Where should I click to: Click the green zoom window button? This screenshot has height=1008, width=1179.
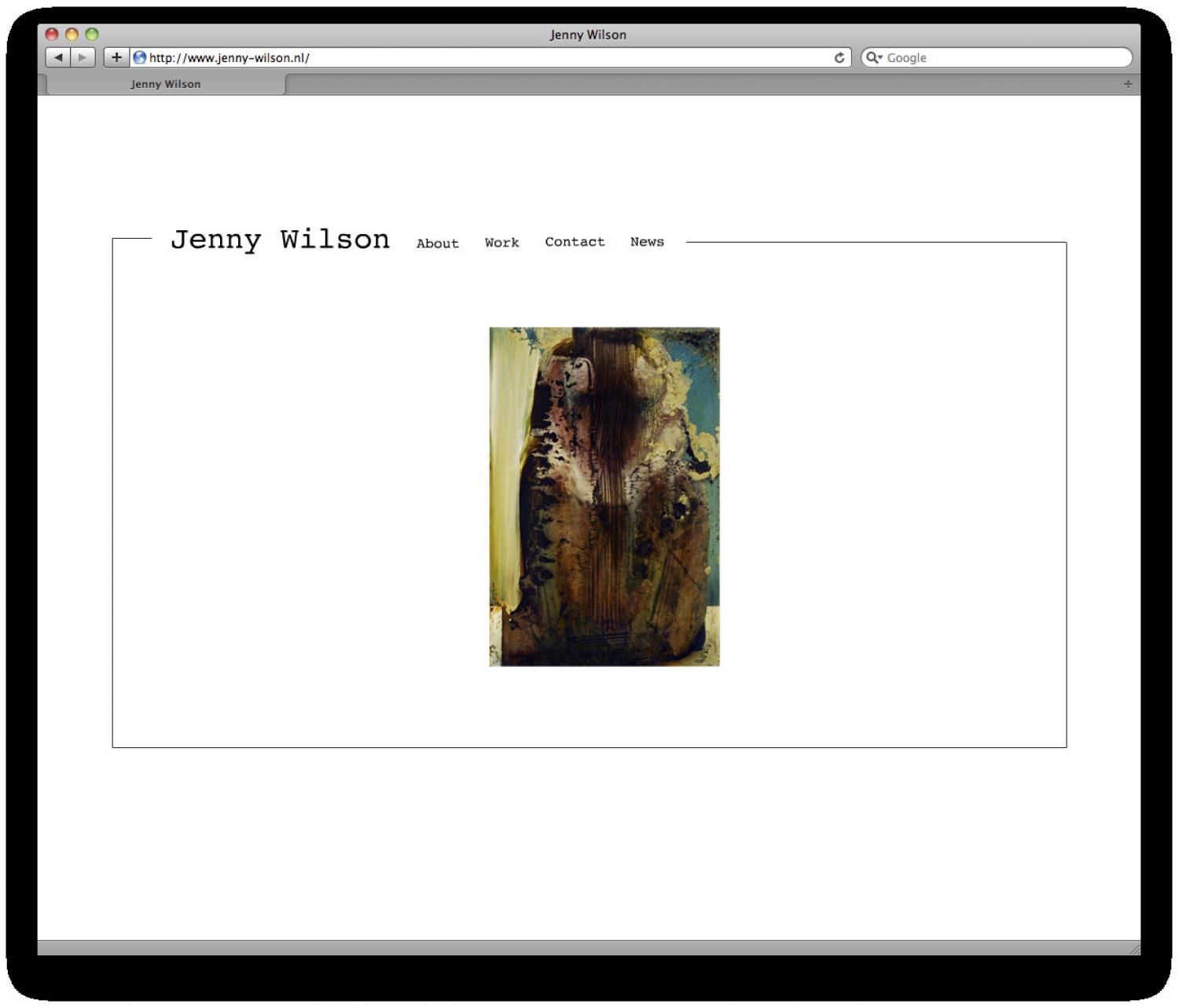pyautogui.click(x=92, y=35)
